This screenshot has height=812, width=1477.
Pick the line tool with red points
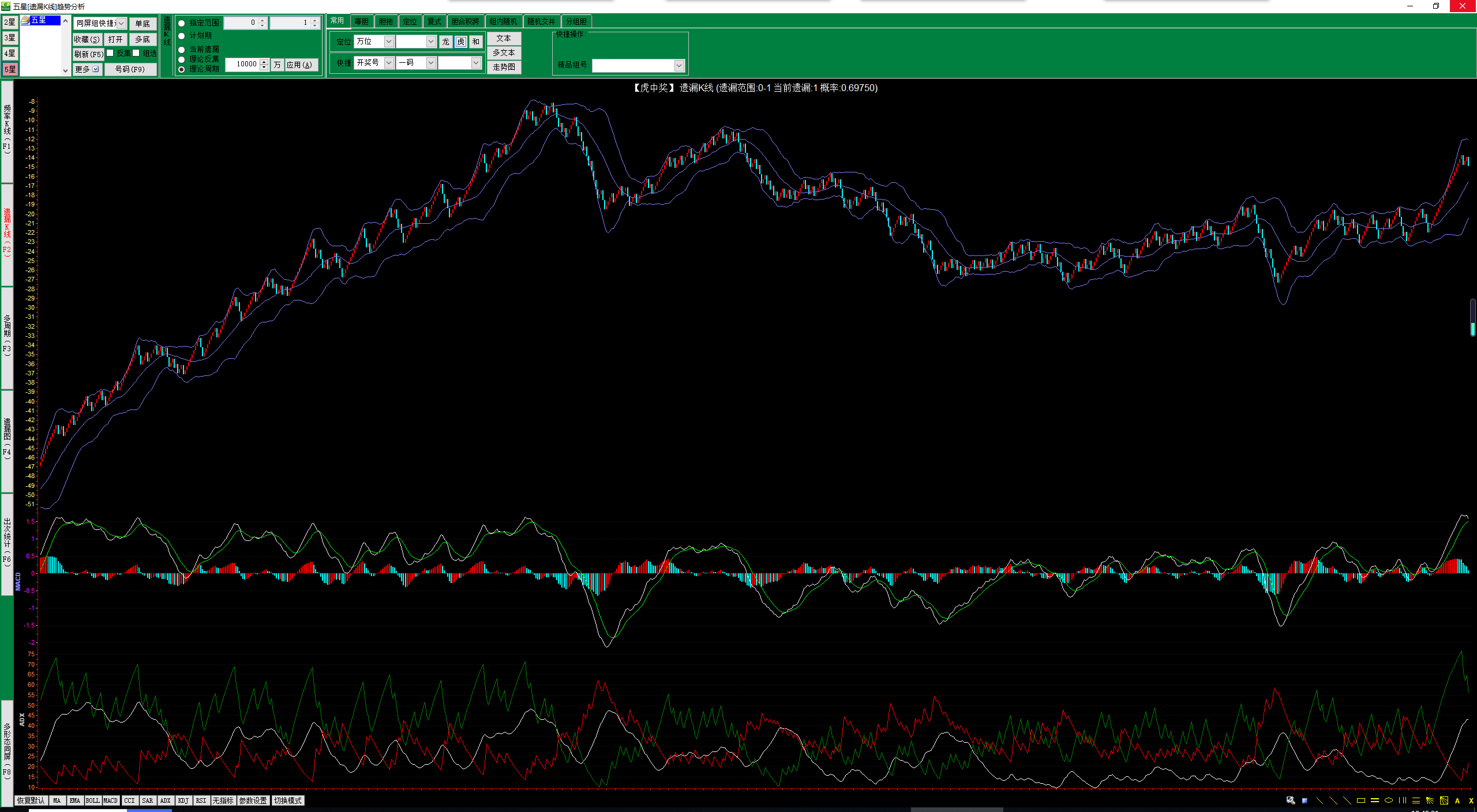coord(1333,800)
